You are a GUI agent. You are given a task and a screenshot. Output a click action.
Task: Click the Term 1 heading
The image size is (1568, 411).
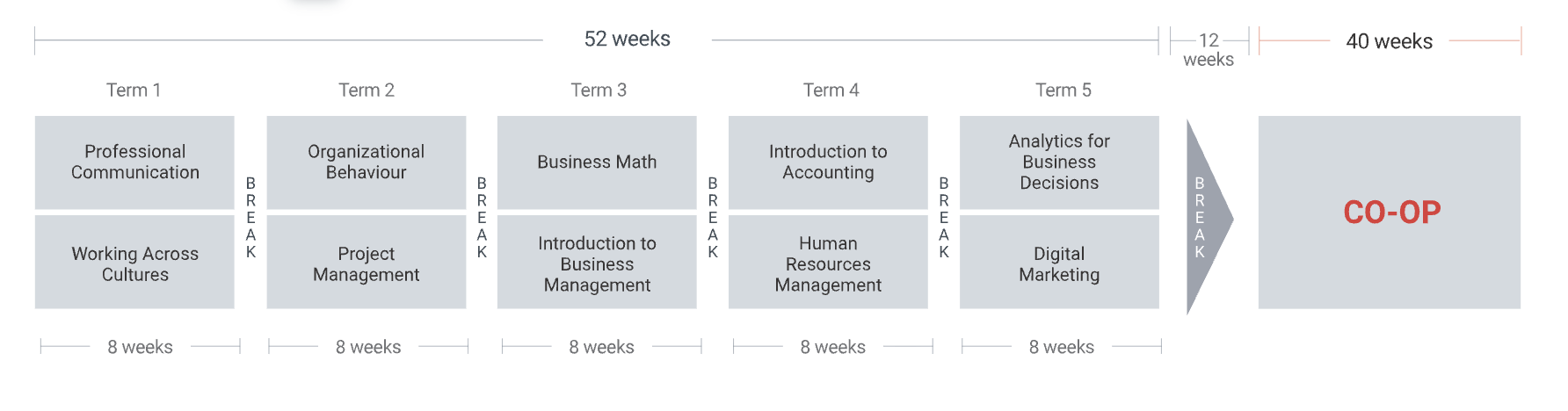[134, 90]
